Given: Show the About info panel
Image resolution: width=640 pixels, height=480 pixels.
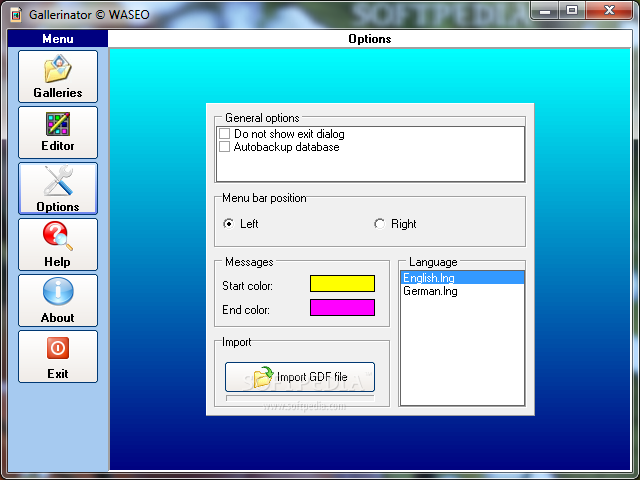Looking at the screenshot, I should (58, 300).
